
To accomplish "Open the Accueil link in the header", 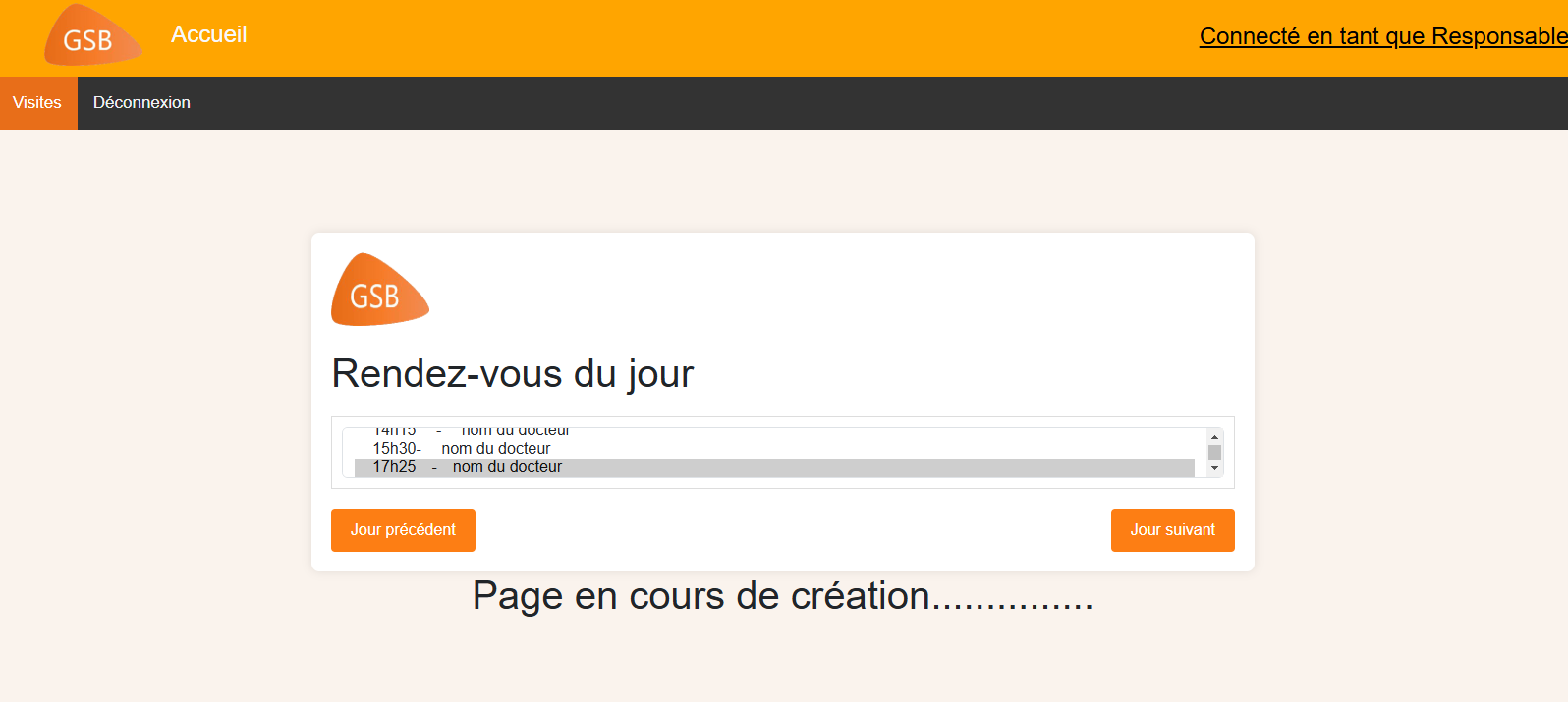I will click(x=208, y=34).
